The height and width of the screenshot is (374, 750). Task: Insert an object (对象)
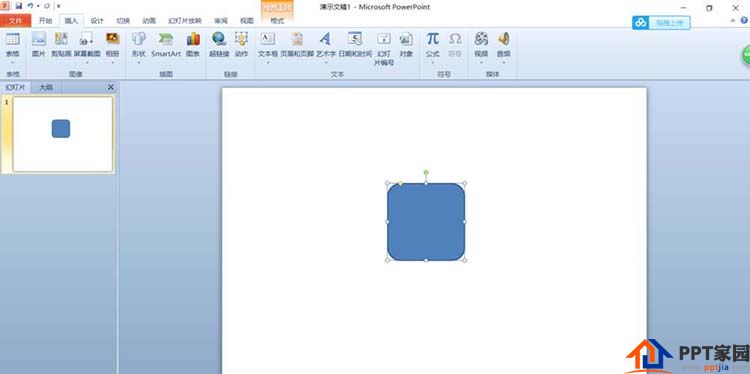(x=406, y=45)
